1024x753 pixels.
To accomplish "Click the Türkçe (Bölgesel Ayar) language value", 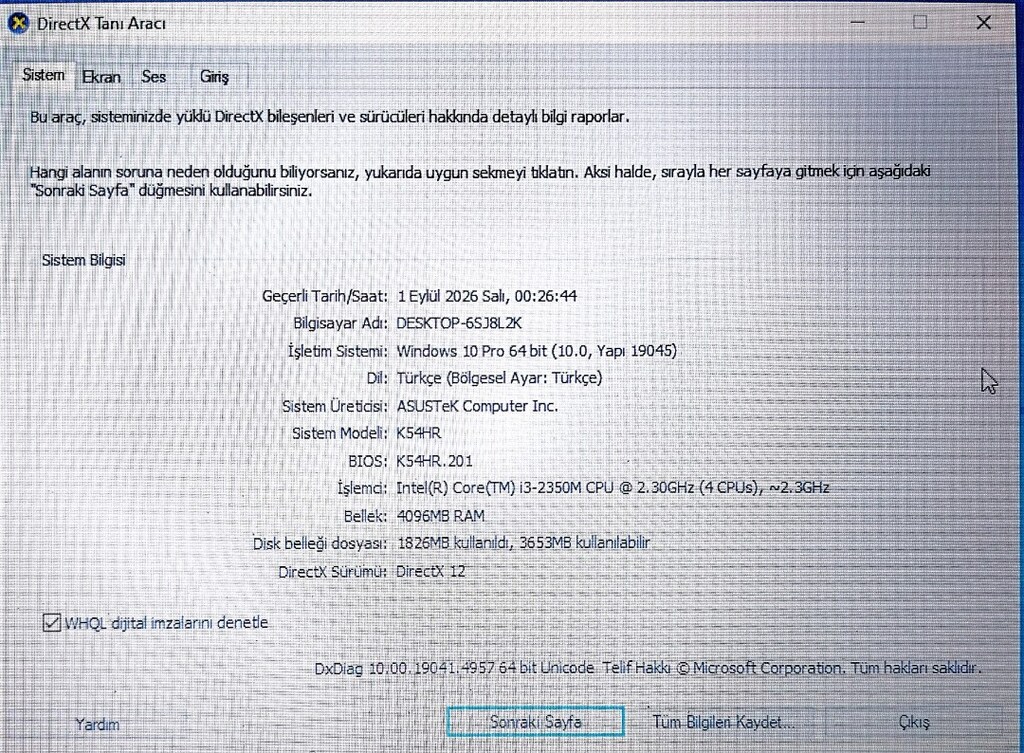I will coord(500,378).
